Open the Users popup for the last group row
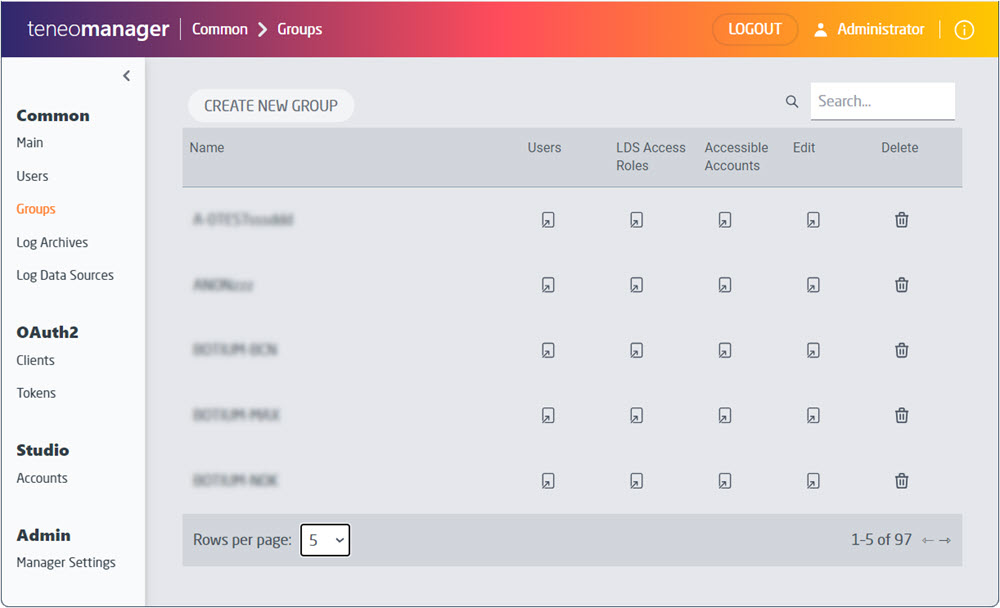 (x=547, y=480)
